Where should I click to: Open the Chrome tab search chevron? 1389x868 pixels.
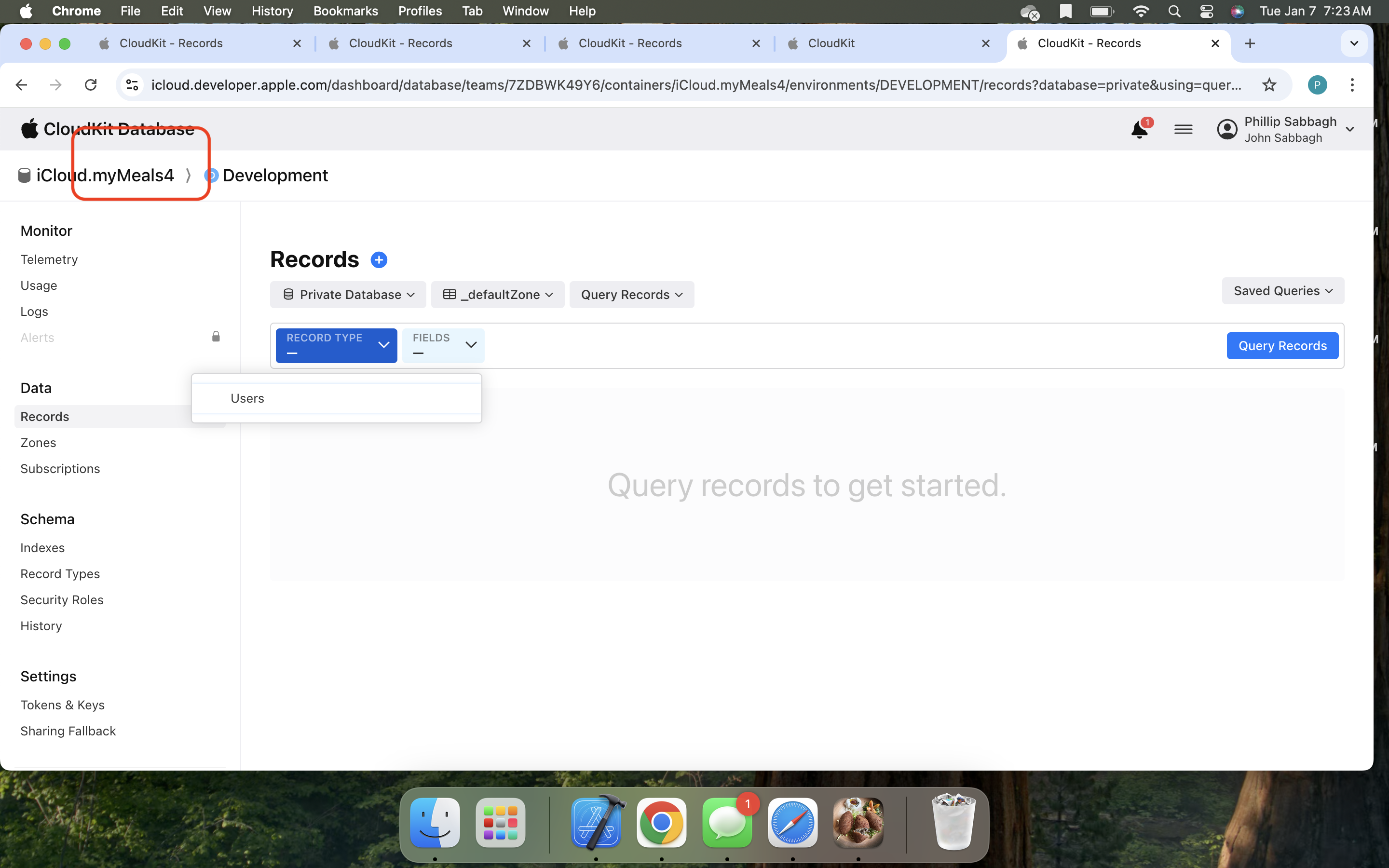pyautogui.click(x=1353, y=43)
